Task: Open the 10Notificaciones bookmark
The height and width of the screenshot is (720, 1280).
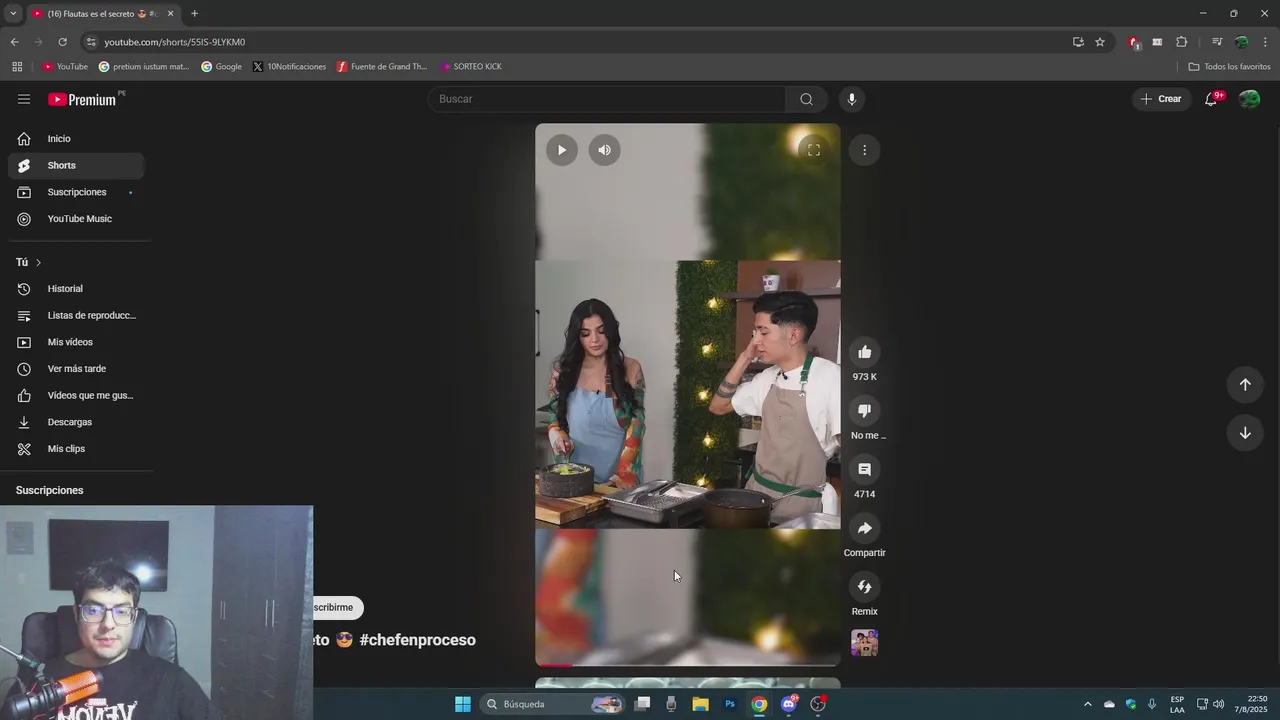Action: (x=289, y=67)
